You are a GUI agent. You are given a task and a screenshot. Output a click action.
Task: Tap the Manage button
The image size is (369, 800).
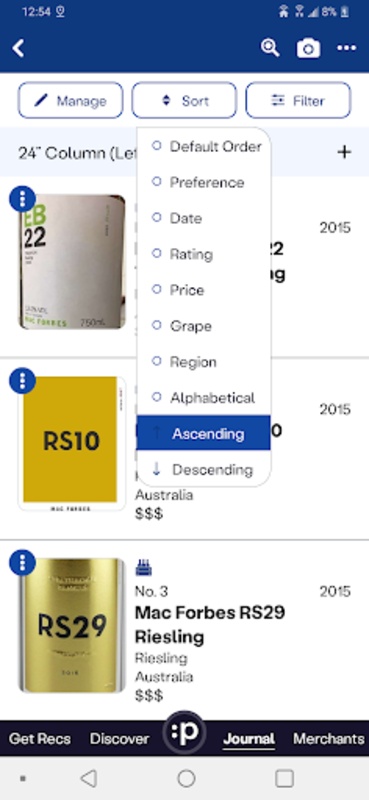(70, 101)
